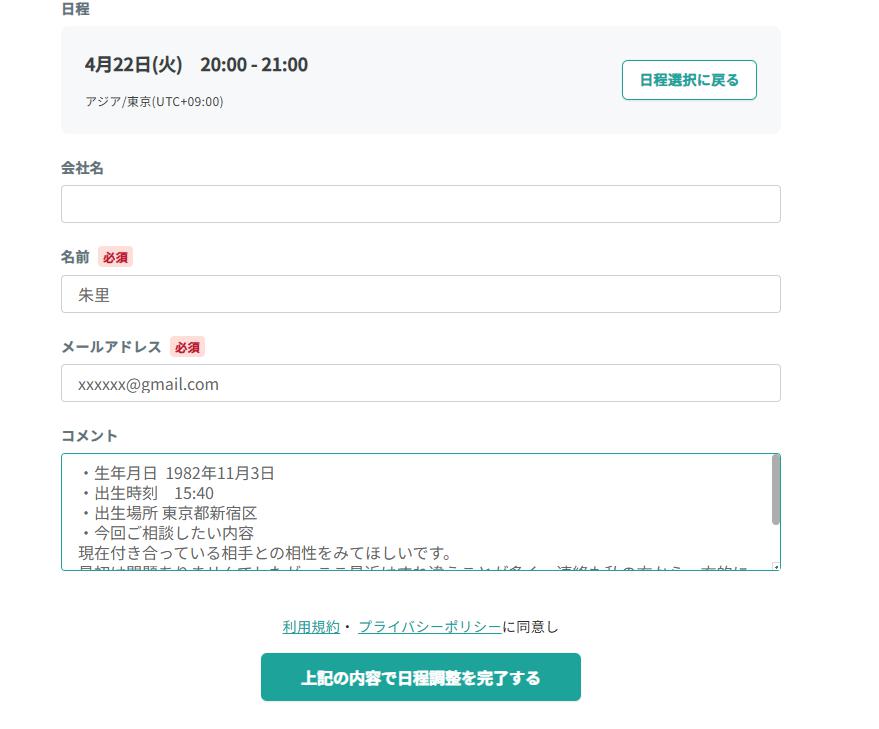This screenshot has height=729, width=879.
Task: Click the 名前 field containing 朱里
Action: [420, 294]
